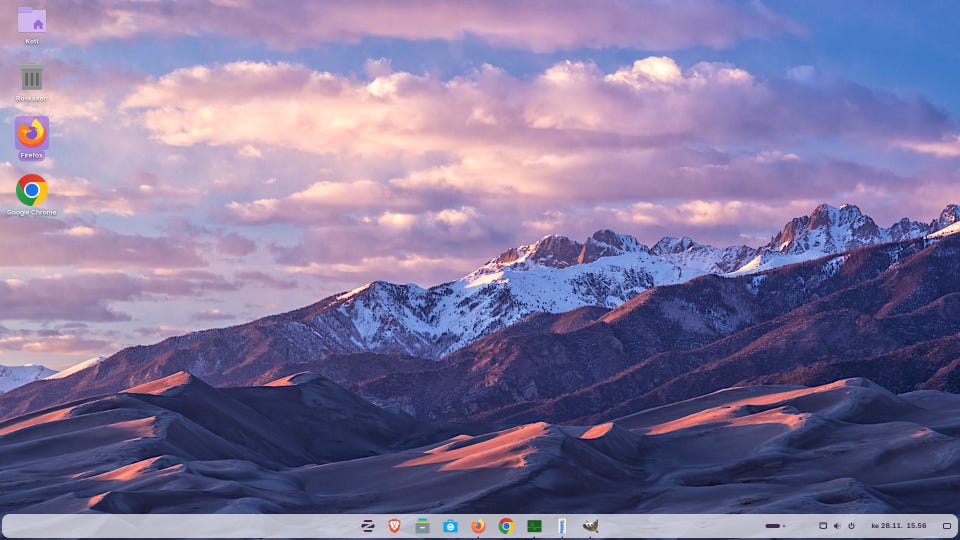Click the workspace indicator pill in taskbar
This screenshot has height=540, width=960.
pyautogui.click(x=775, y=526)
